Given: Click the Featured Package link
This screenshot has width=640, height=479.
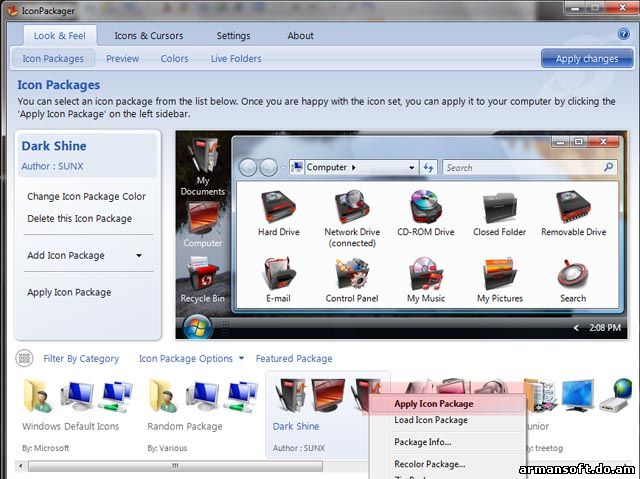Looking at the screenshot, I should (x=294, y=358).
